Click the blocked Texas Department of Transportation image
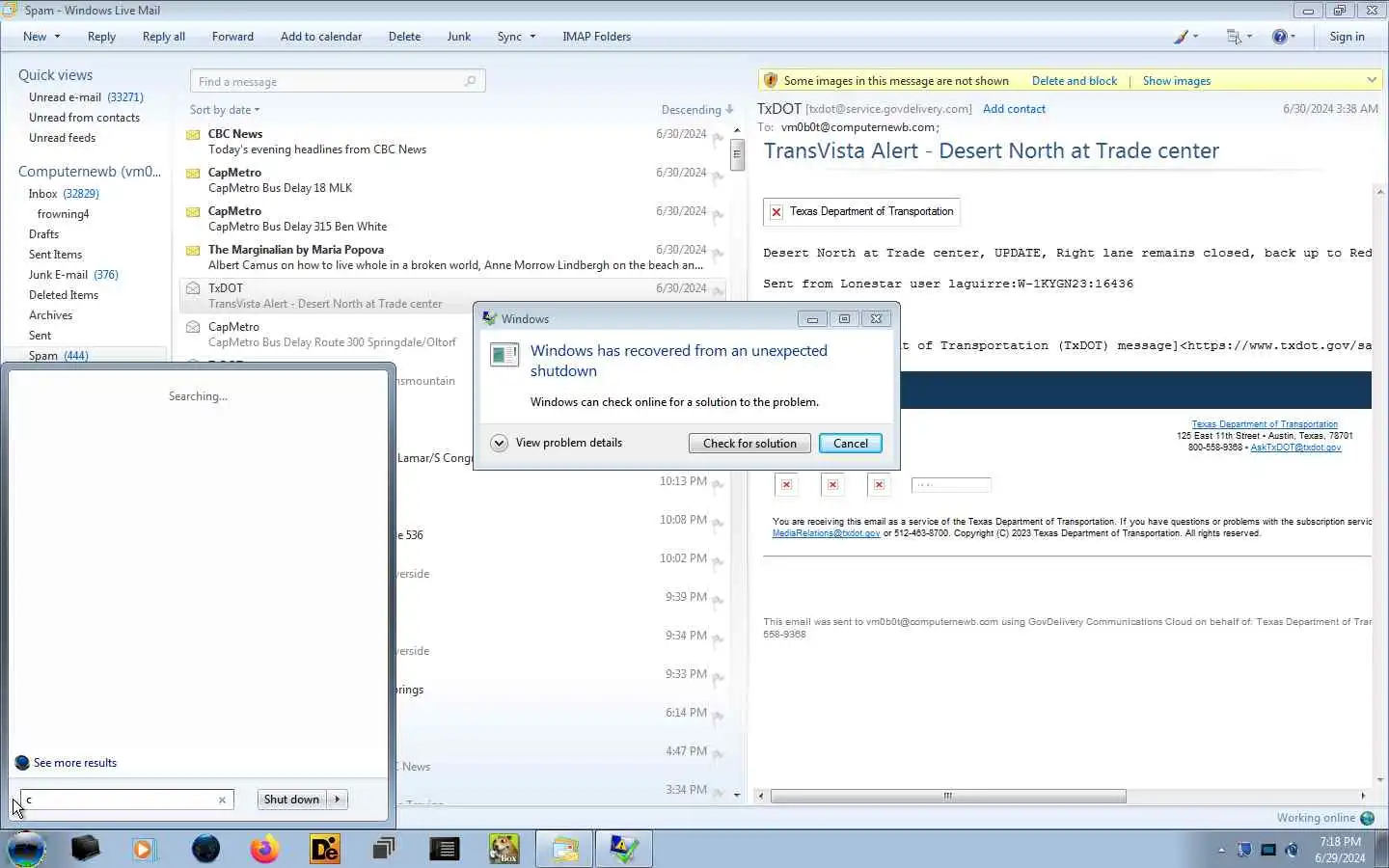 pyautogui.click(x=861, y=211)
